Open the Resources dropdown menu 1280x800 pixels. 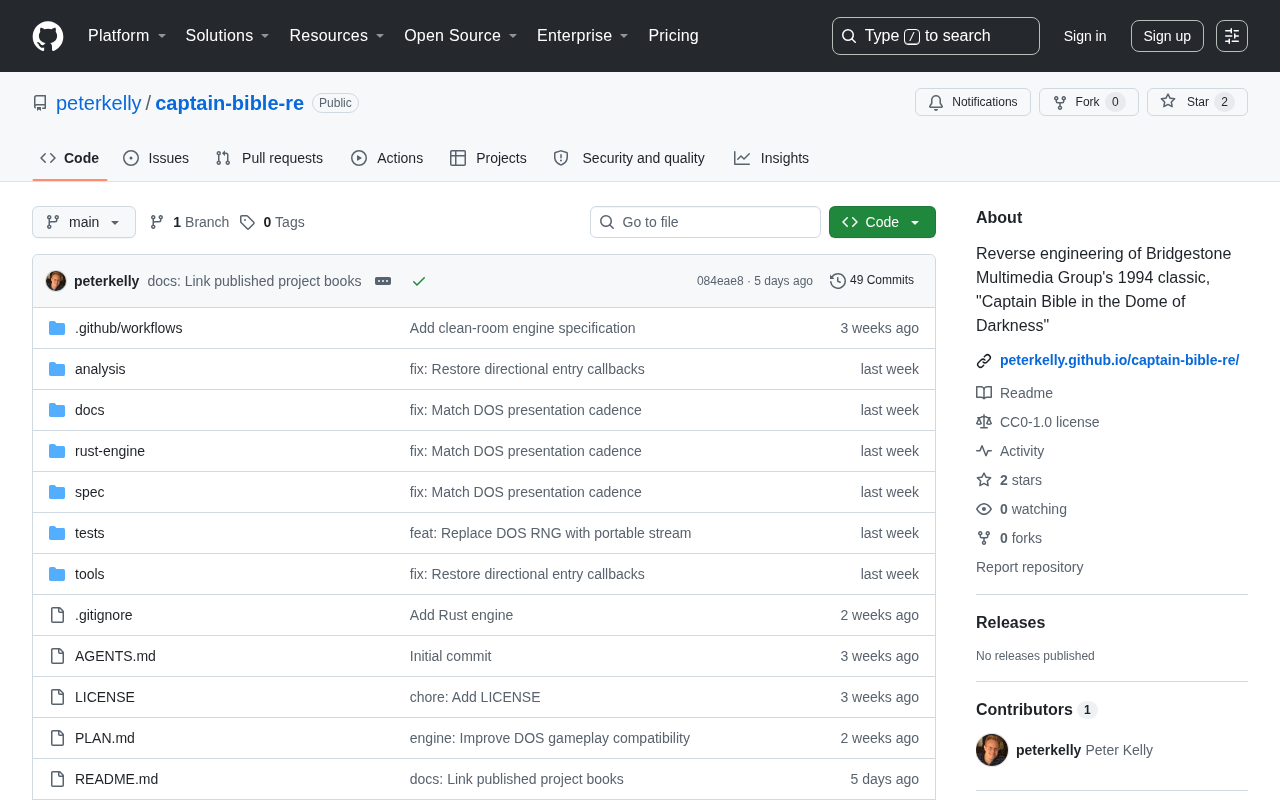coord(337,36)
